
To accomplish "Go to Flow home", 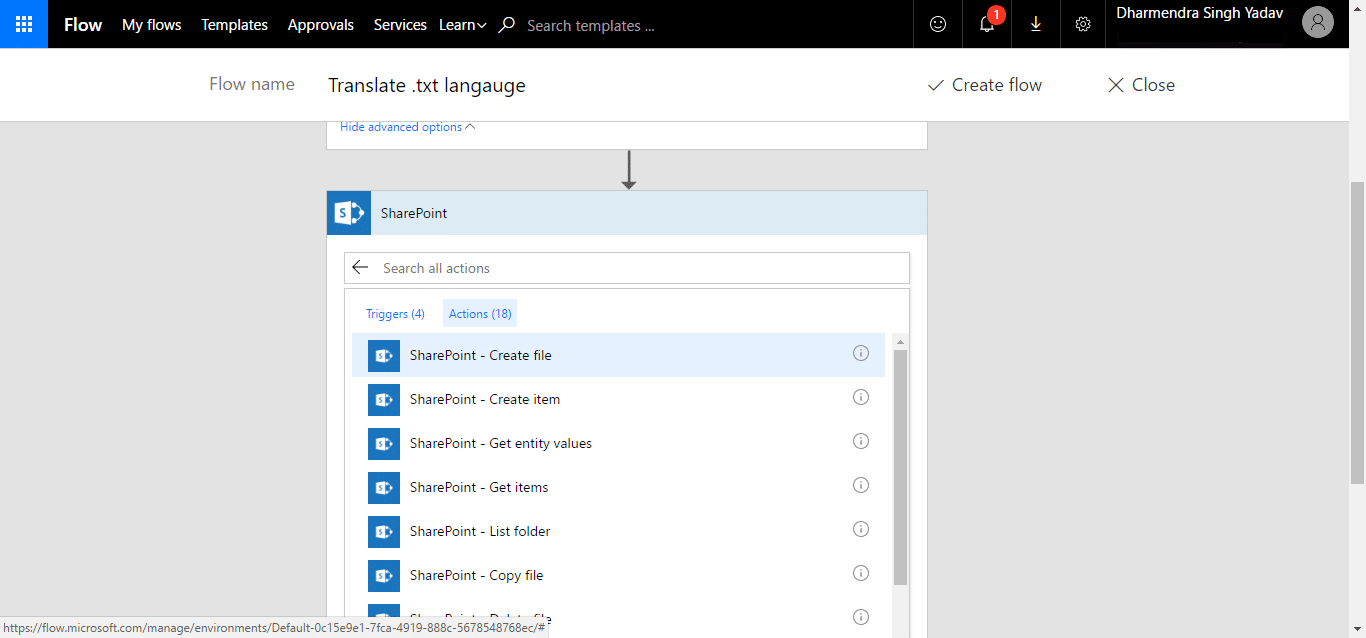I will (83, 25).
